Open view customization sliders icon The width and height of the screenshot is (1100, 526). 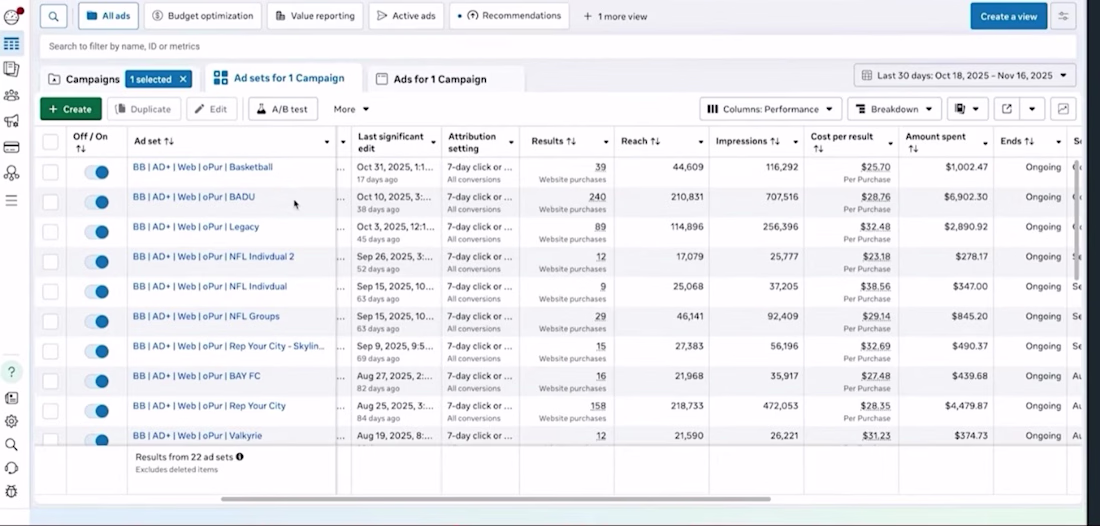coord(1064,16)
